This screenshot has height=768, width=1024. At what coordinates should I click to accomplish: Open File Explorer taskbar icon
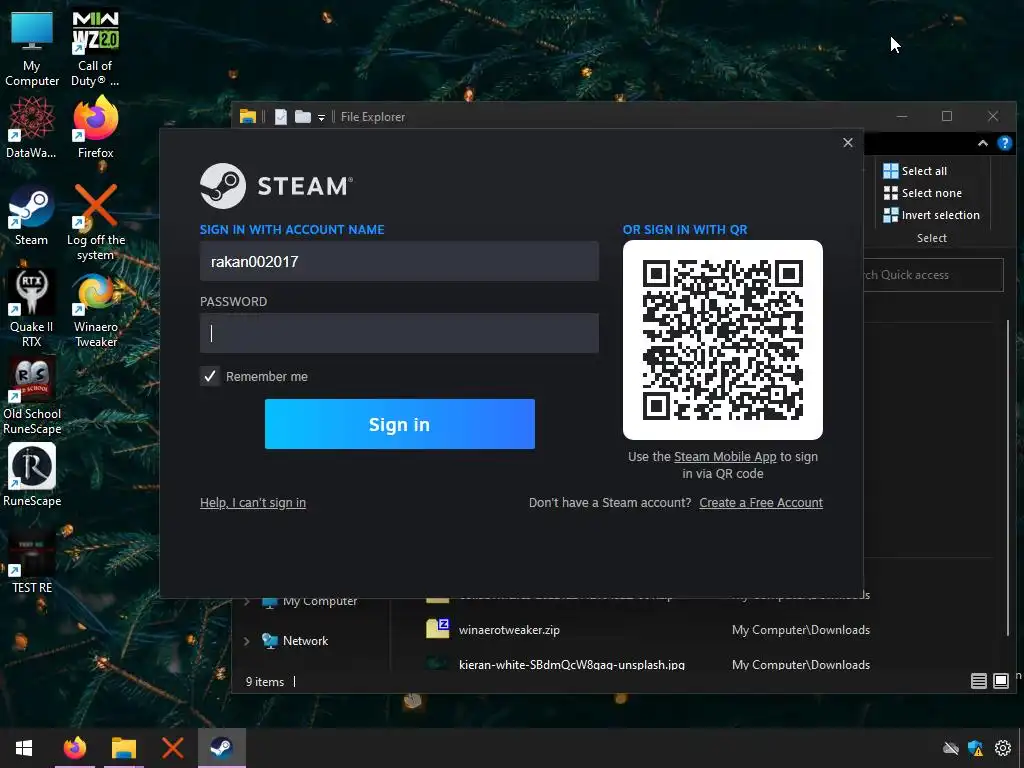tap(123, 748)
